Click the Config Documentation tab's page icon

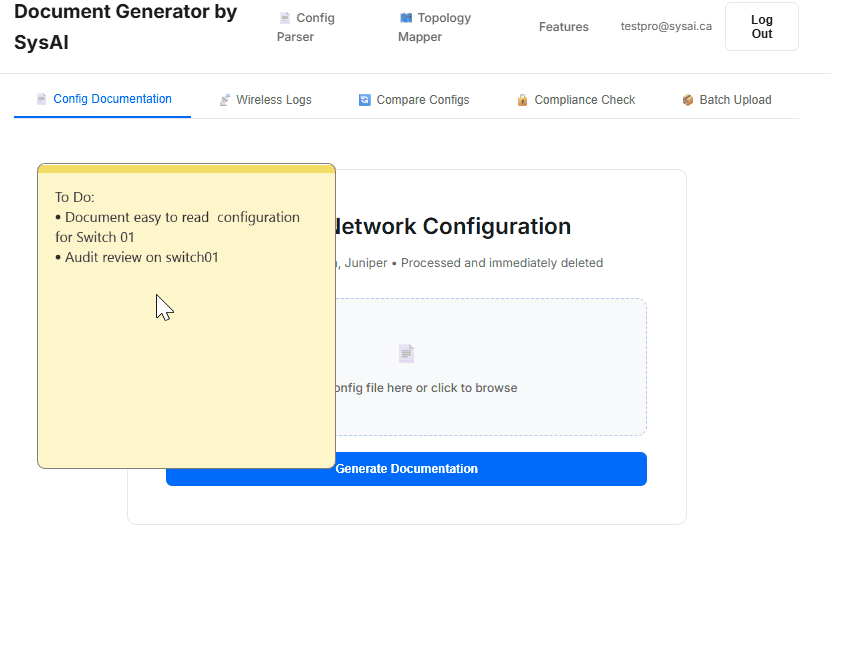click(x=41, y=99)
